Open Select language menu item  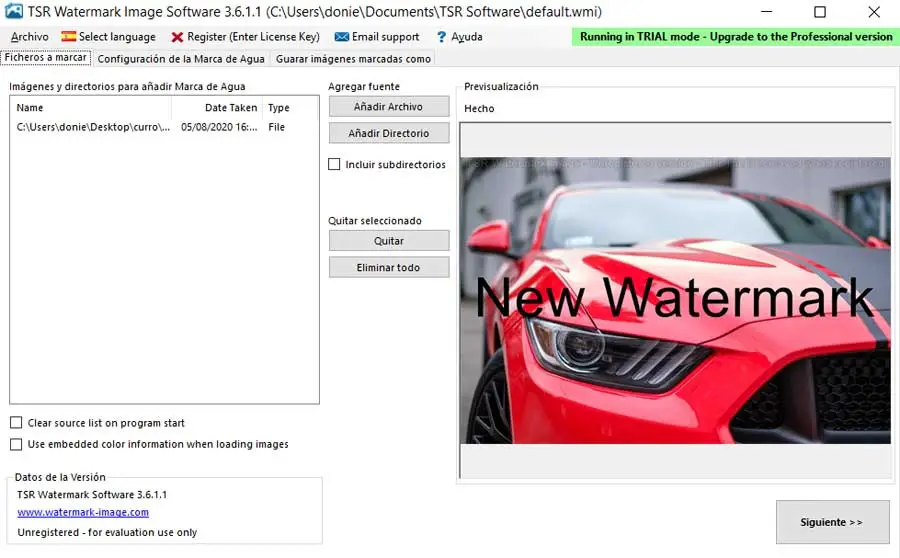117,37
